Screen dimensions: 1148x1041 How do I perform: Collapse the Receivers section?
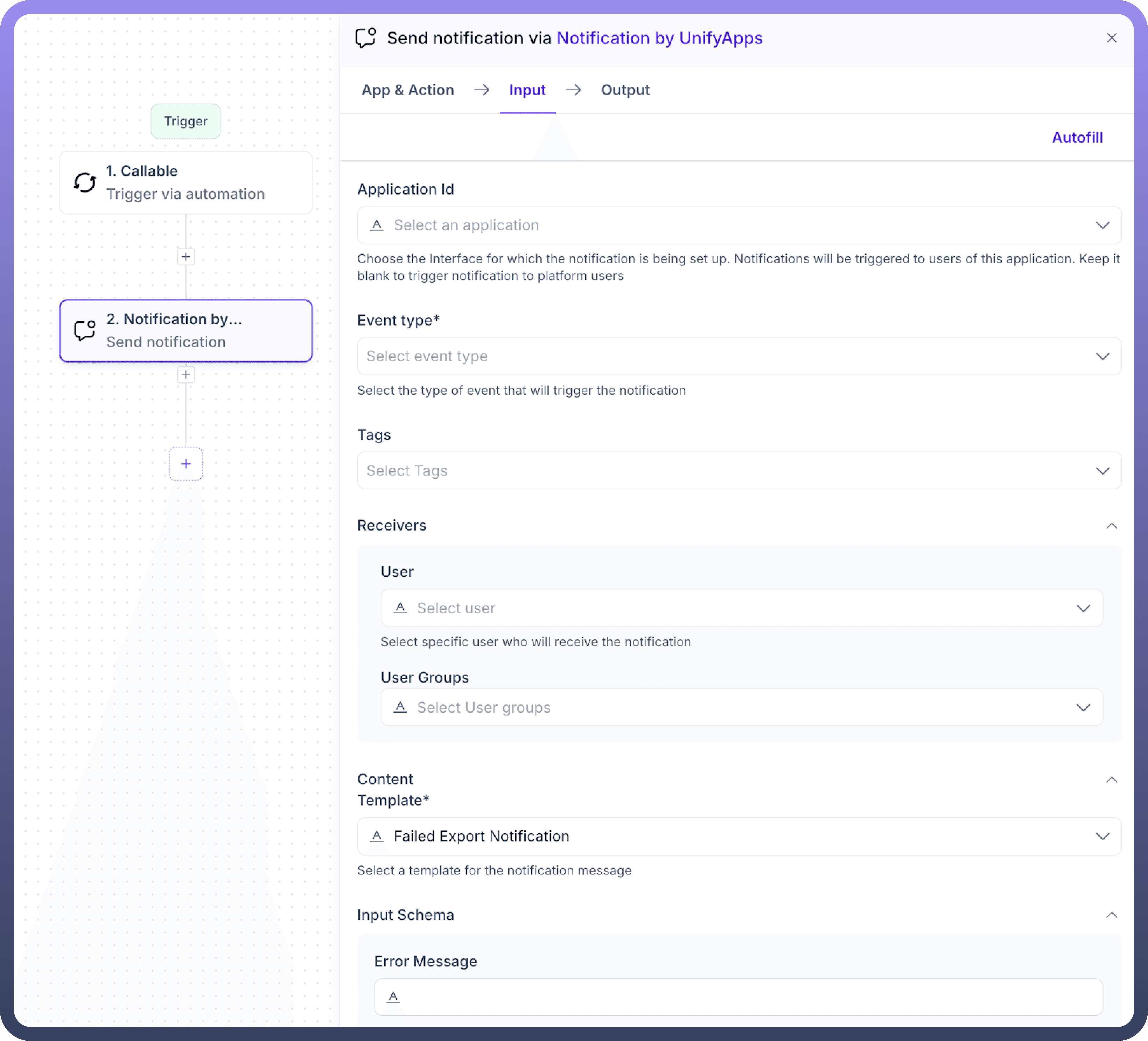click(1111, 526)
